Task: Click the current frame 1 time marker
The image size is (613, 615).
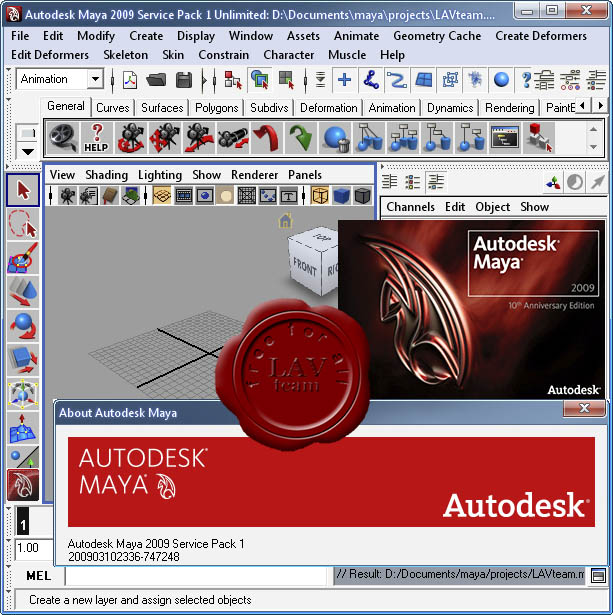Action: (23, 522)
